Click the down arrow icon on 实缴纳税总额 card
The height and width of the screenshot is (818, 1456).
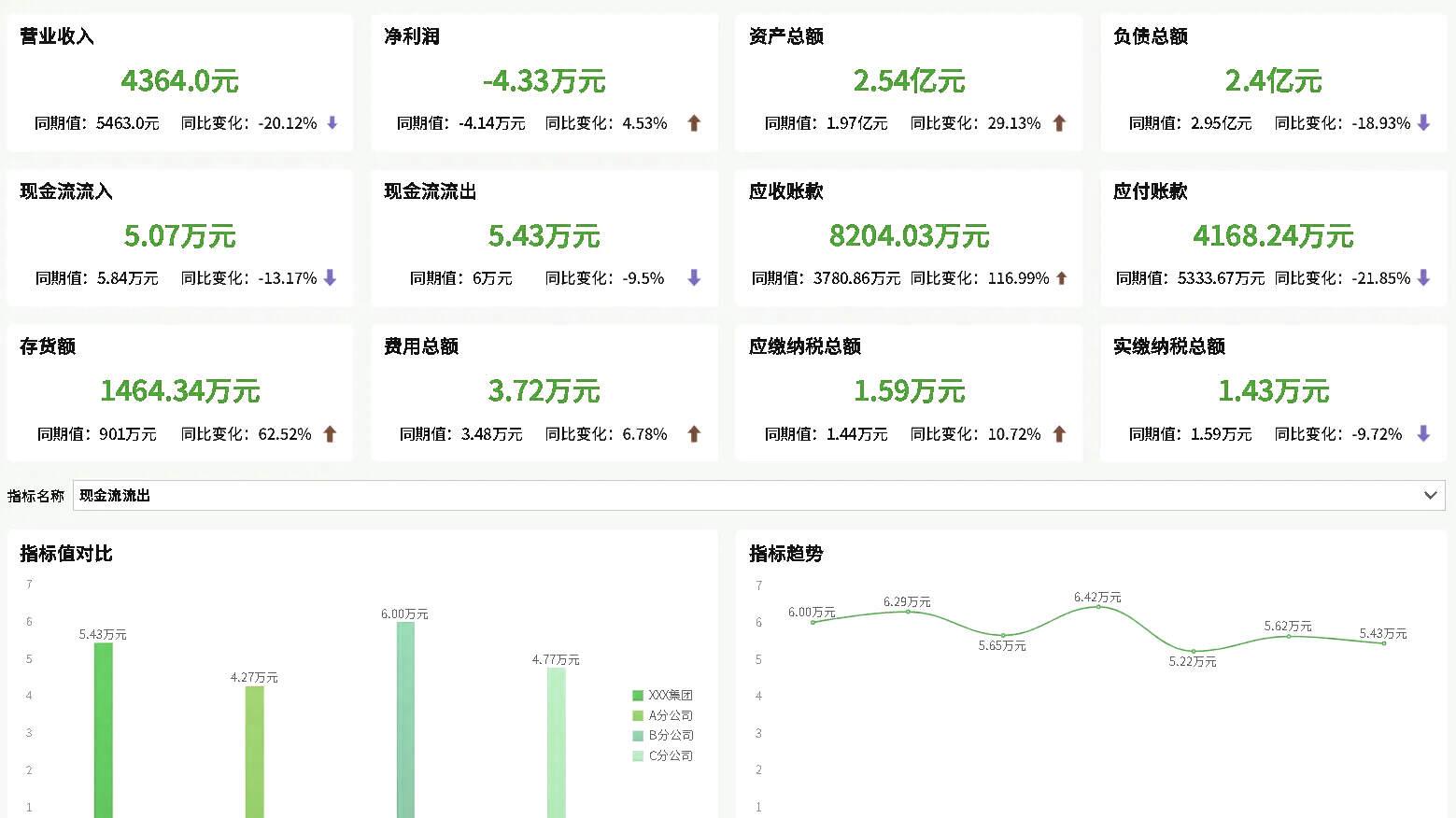point(1423,433)
